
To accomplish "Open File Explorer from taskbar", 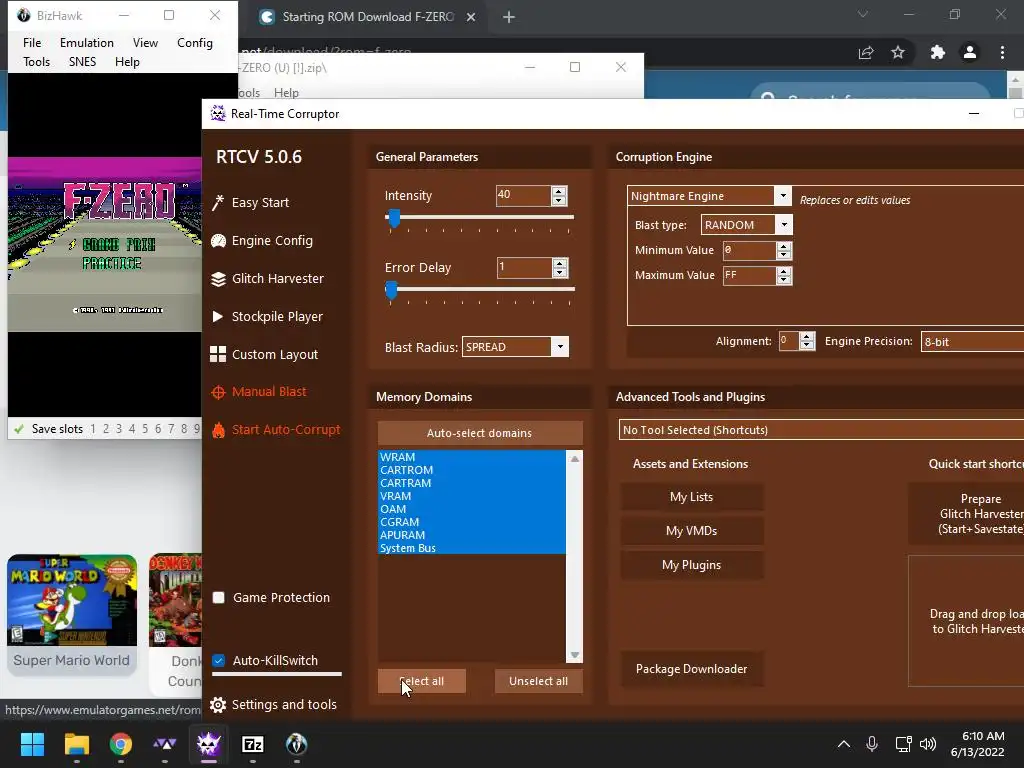I will click(x=76, y=744).
